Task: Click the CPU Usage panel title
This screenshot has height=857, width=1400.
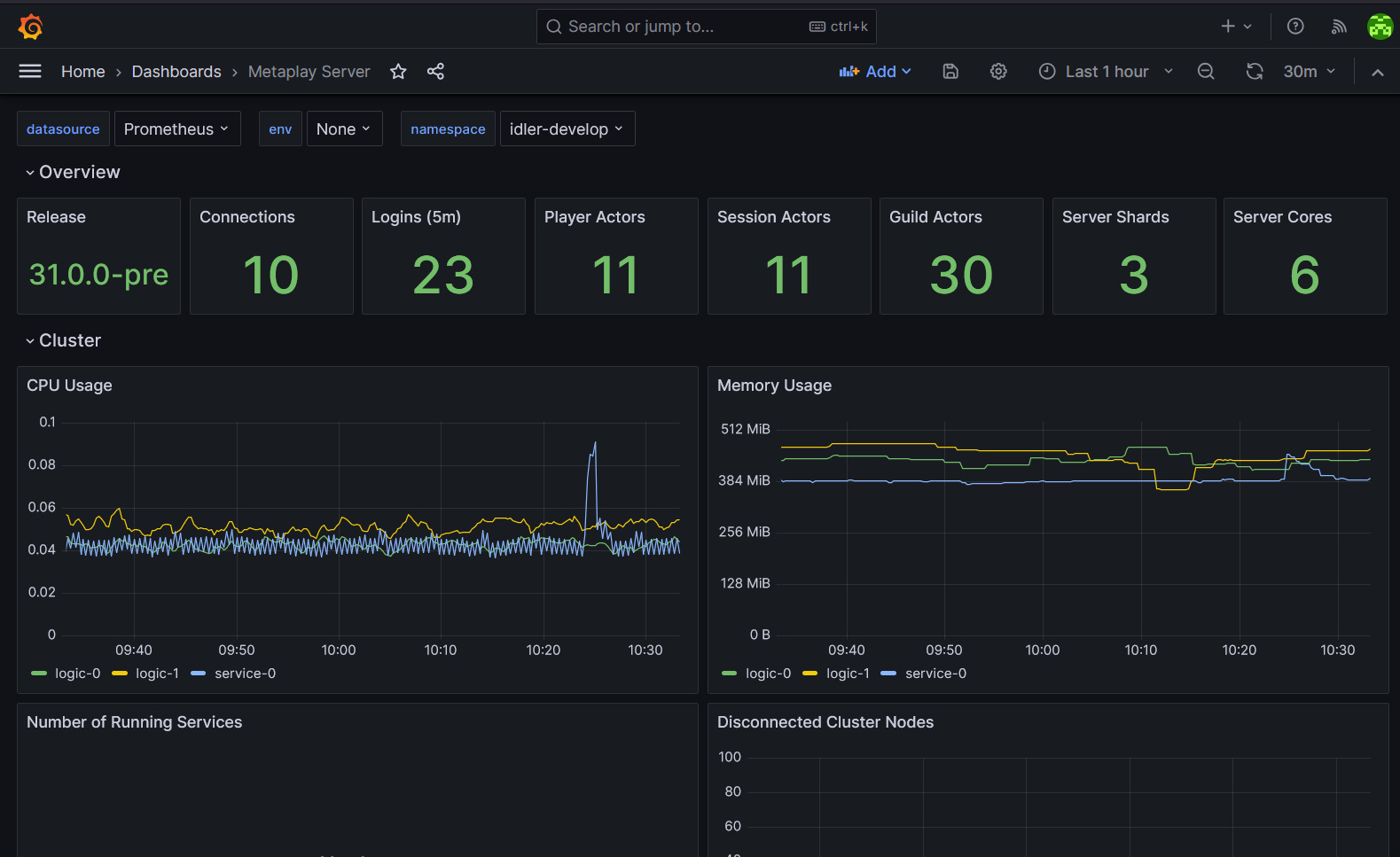Action: pyautogui.click(x=69, y=386)
